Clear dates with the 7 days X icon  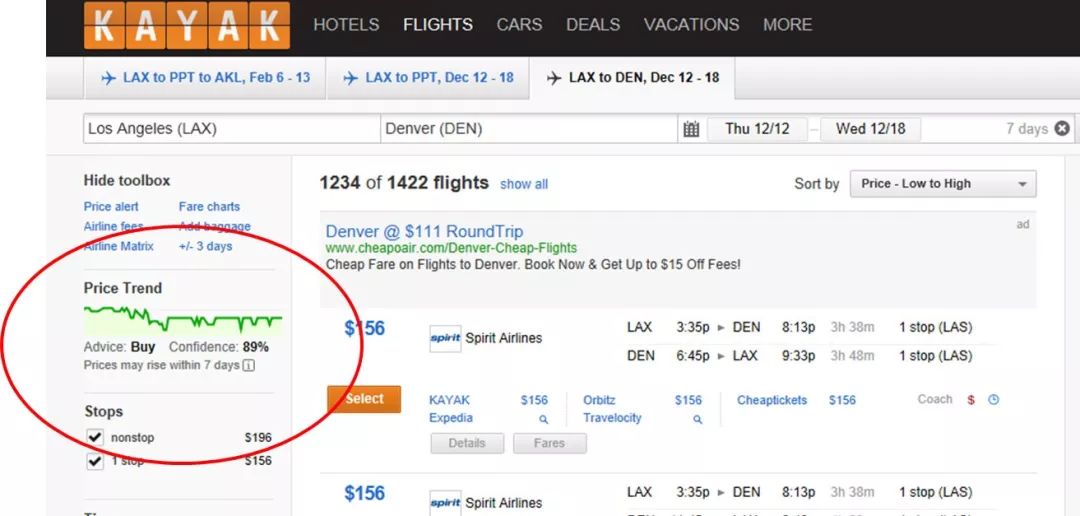tap(1063, 129)
